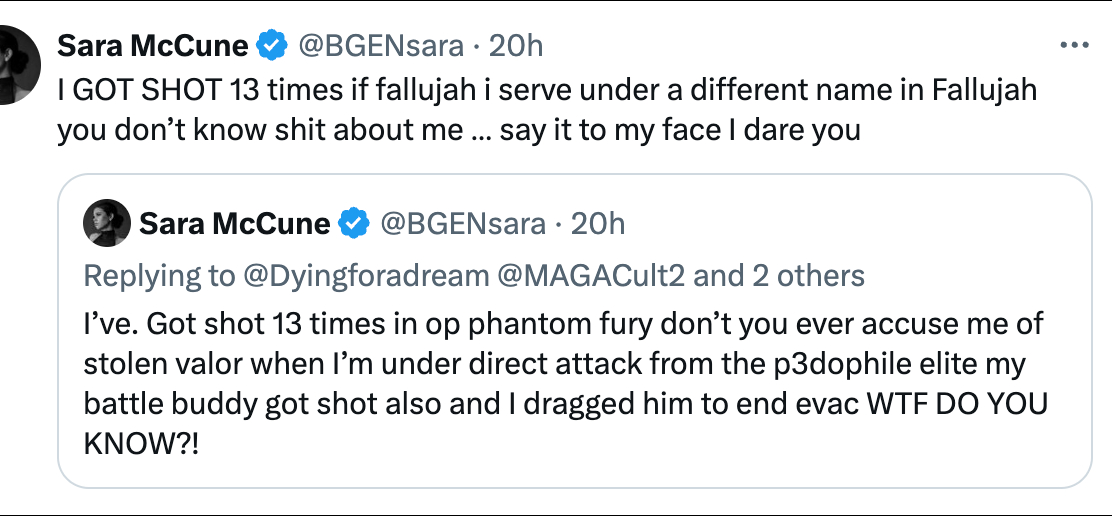Click the small avatar in the quoted tweet
Viewport: 1112px width, 516px height.
pyautogui.click(x=107, y=224)
